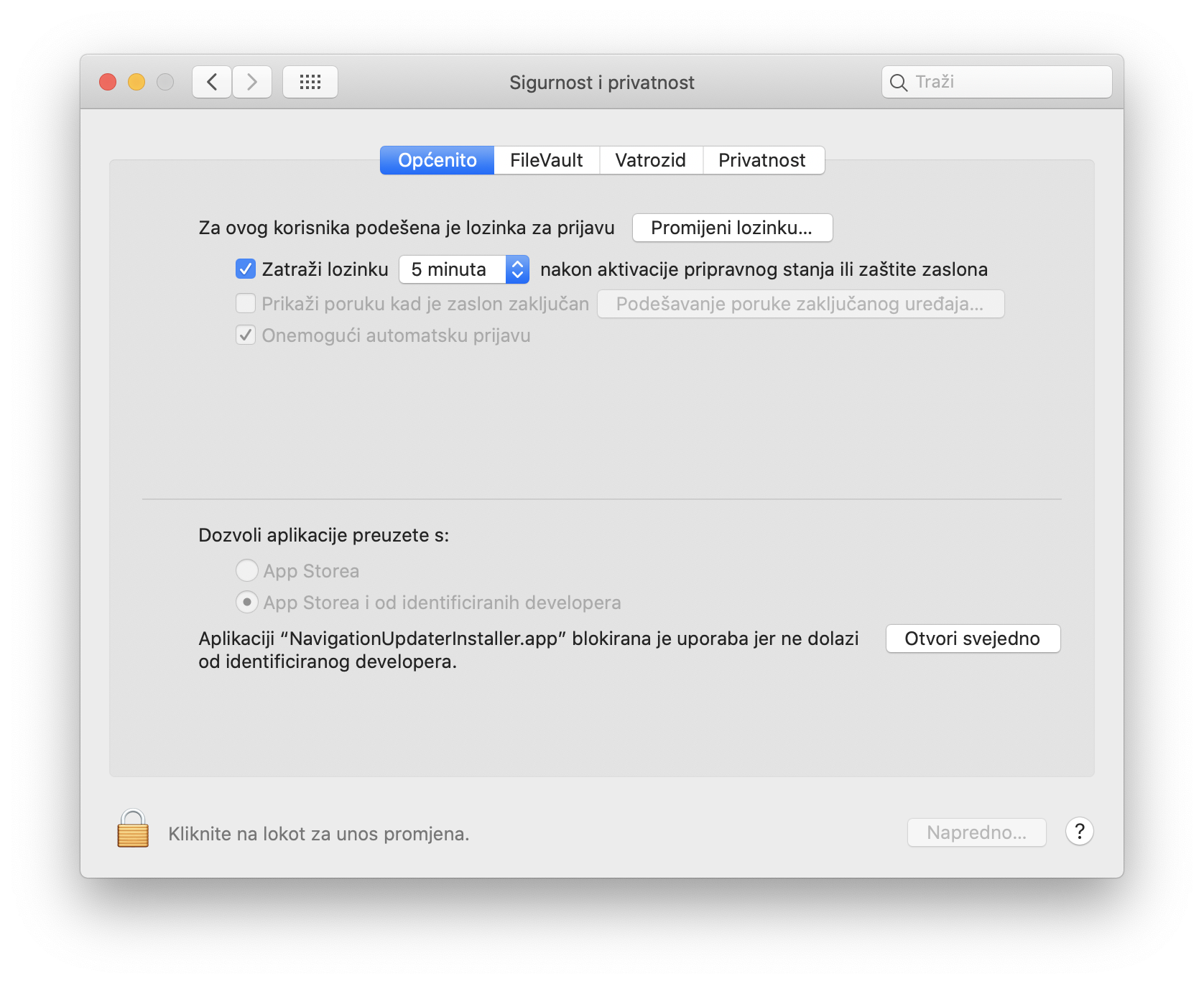Click the back arrow in toolbar
This screenshot has width=1204, height=984.
212,82
